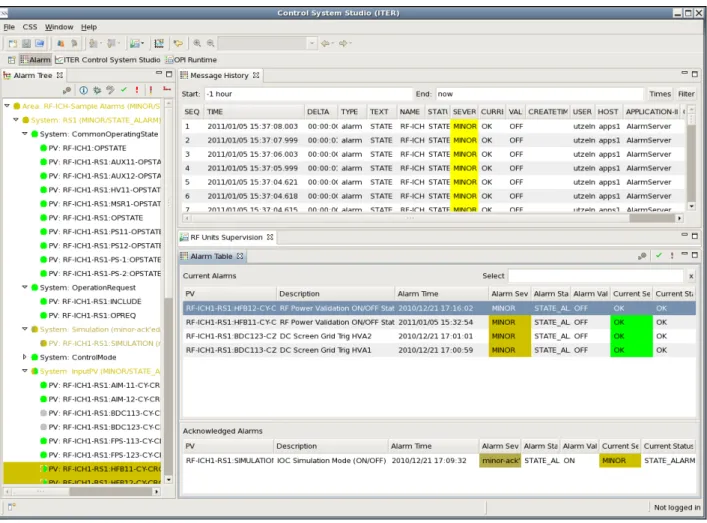Click the End time field

pos(539,94)
